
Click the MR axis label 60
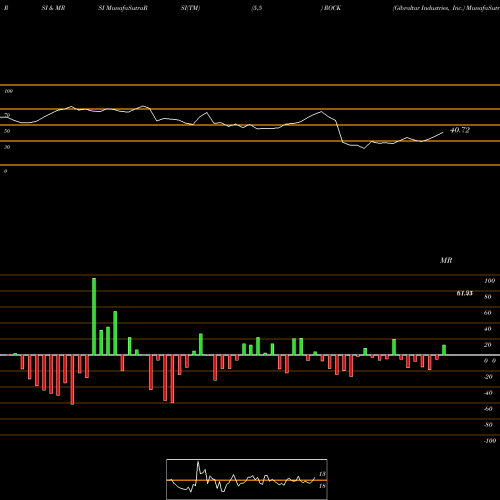(x=488, y=313)
